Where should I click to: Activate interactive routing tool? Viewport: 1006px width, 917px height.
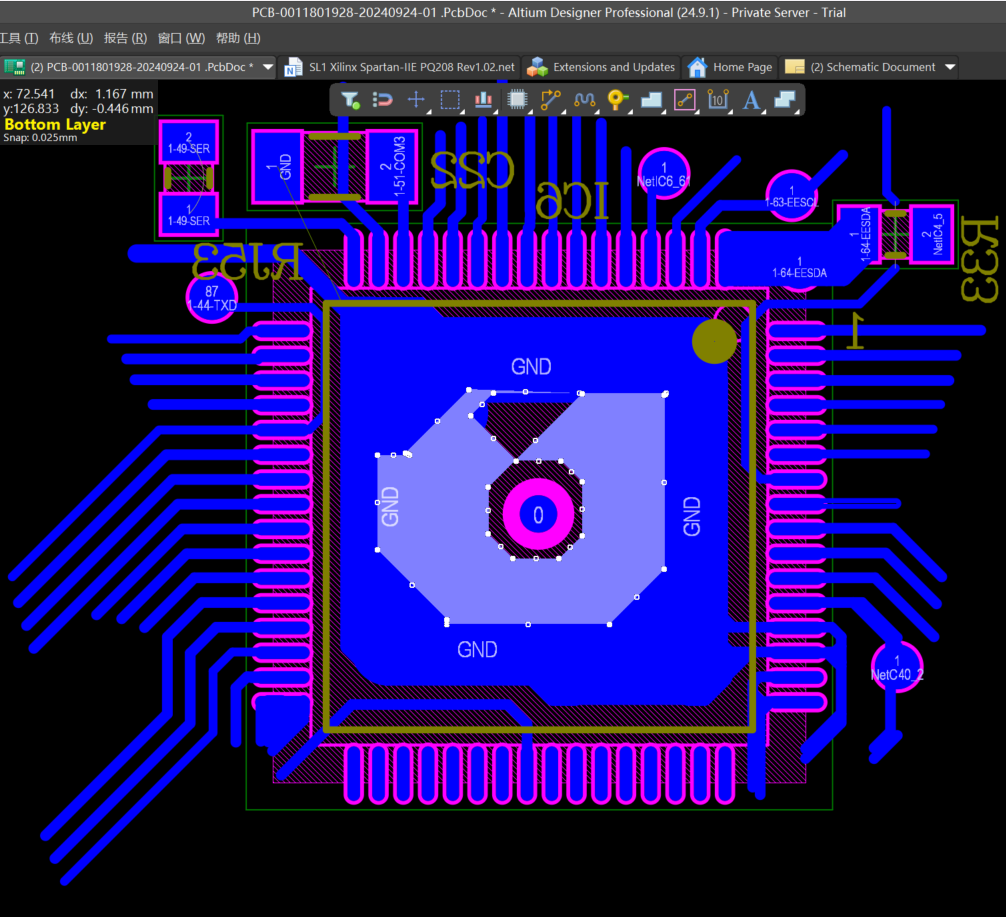[x=550, y=100]
